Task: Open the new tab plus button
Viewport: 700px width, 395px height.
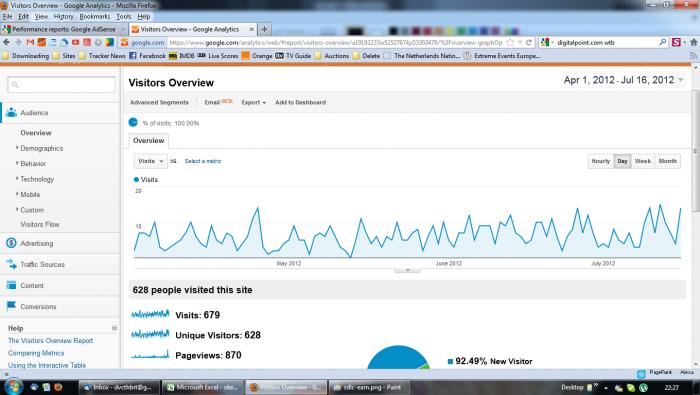Action: (x=264, y=29)
